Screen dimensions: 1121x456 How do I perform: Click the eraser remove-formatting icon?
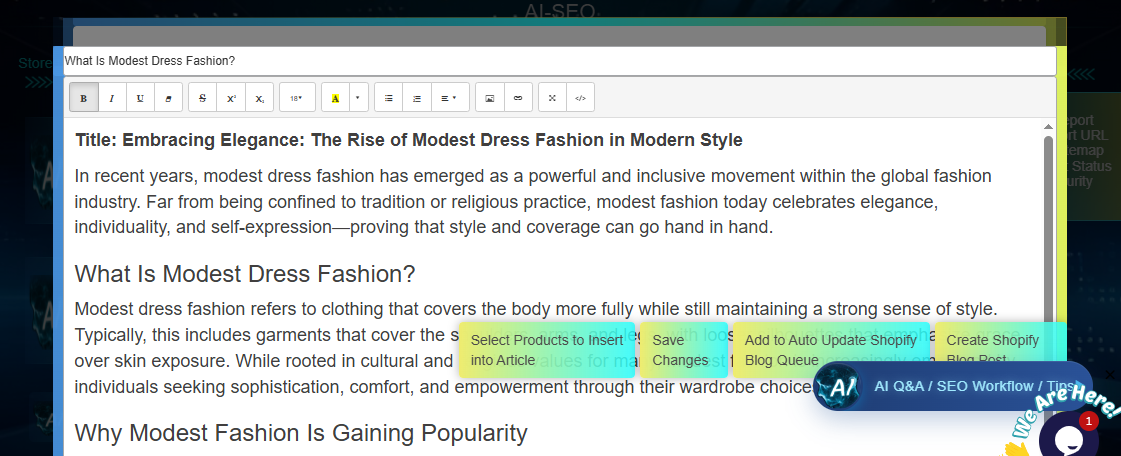168,98
